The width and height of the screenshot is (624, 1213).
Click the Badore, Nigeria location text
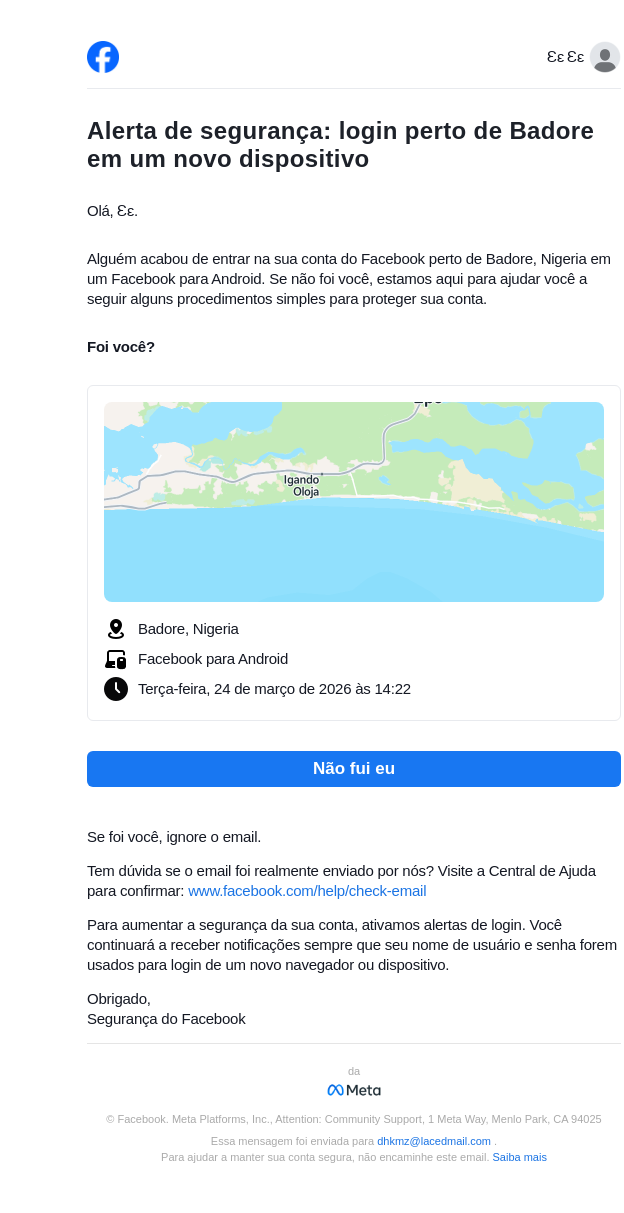point(188,629)
